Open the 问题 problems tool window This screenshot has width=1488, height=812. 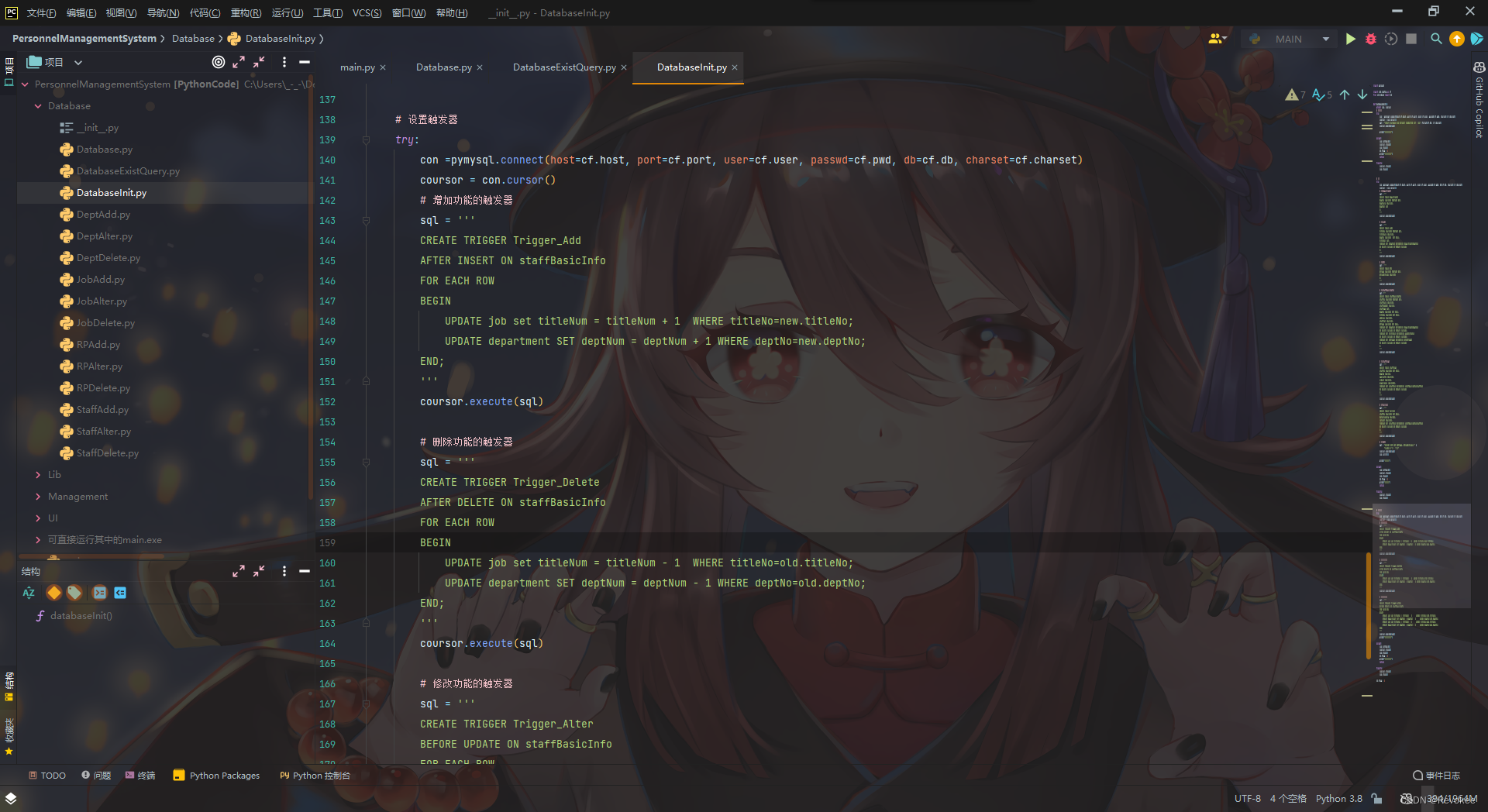pos(96,776)
